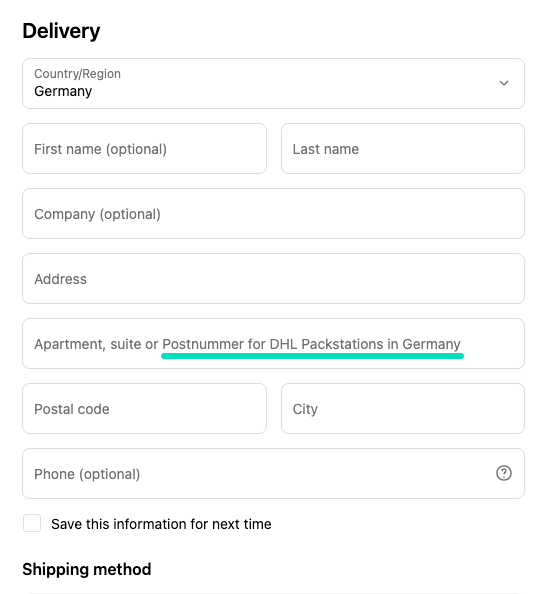This screenshot has height=594, width=549.
Task: Click the Phone (optional) field
Action: pyautogui.click(x=273, y=474)
